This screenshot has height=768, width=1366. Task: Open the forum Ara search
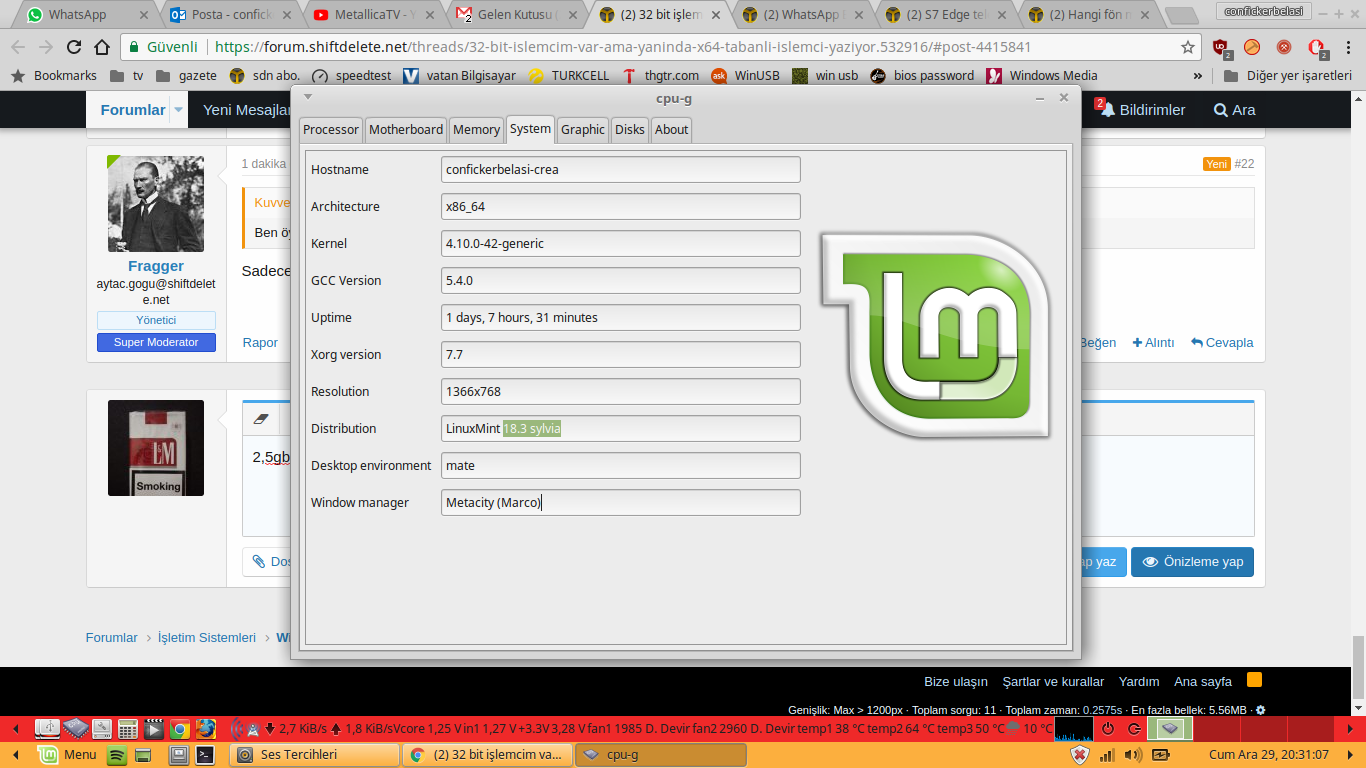coord(1234,110)
